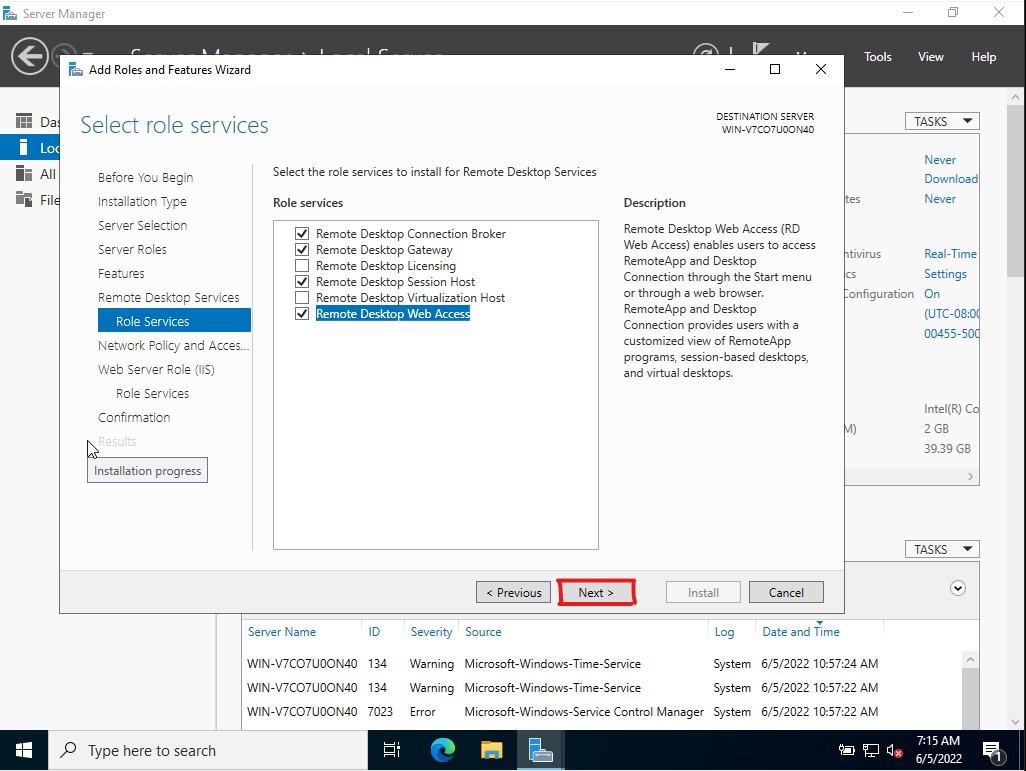The height and width of the screenshot is (771, 1026).
Task: Uncheck Remote Desktop Web Access
Action: [302, 314]
